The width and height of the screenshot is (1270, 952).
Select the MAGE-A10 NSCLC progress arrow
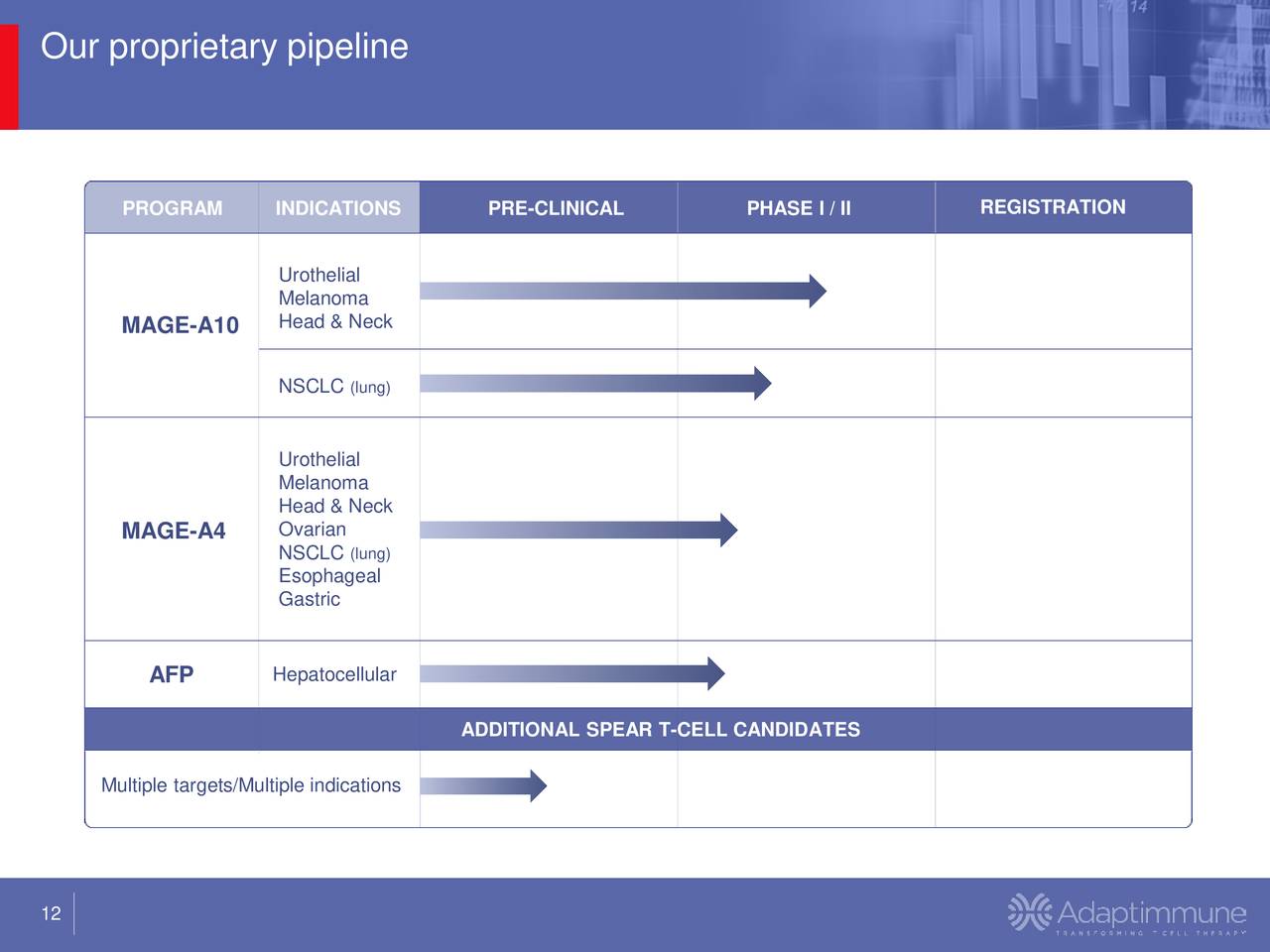point(595,383)
